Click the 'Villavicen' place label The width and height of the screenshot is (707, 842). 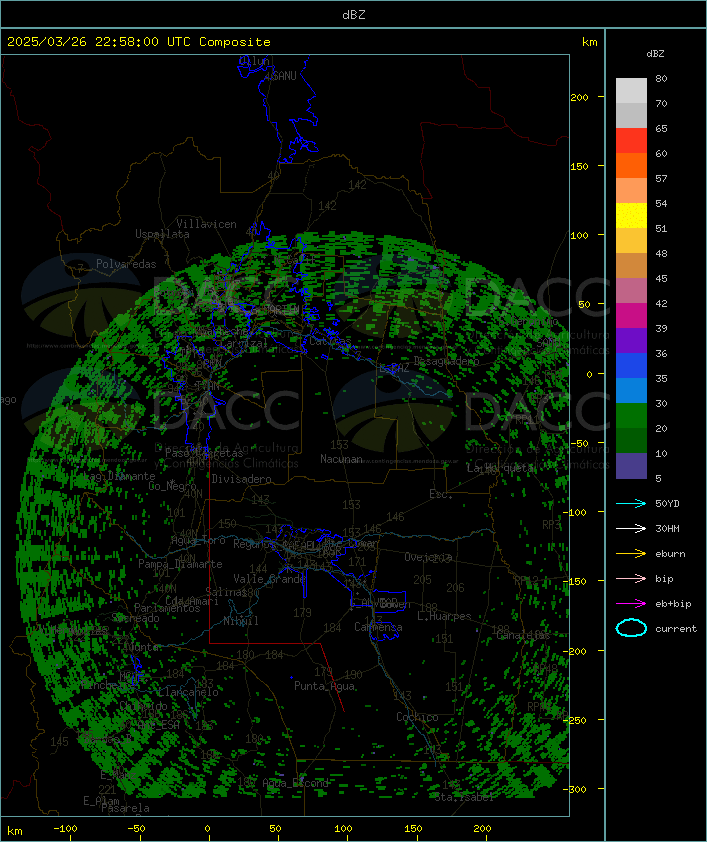pos(207,224)
